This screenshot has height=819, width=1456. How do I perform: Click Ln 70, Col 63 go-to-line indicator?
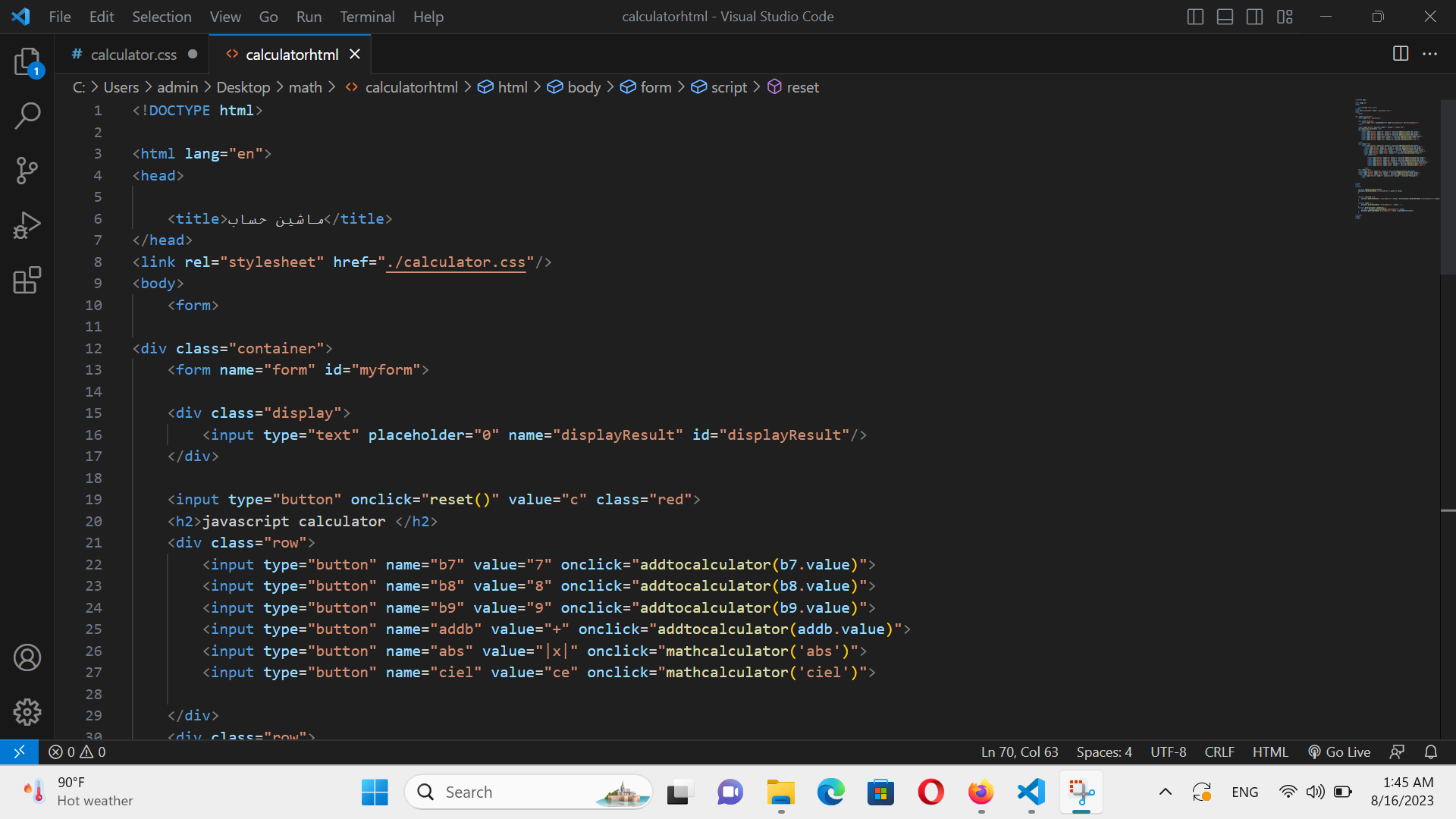tap(1019, 752)
